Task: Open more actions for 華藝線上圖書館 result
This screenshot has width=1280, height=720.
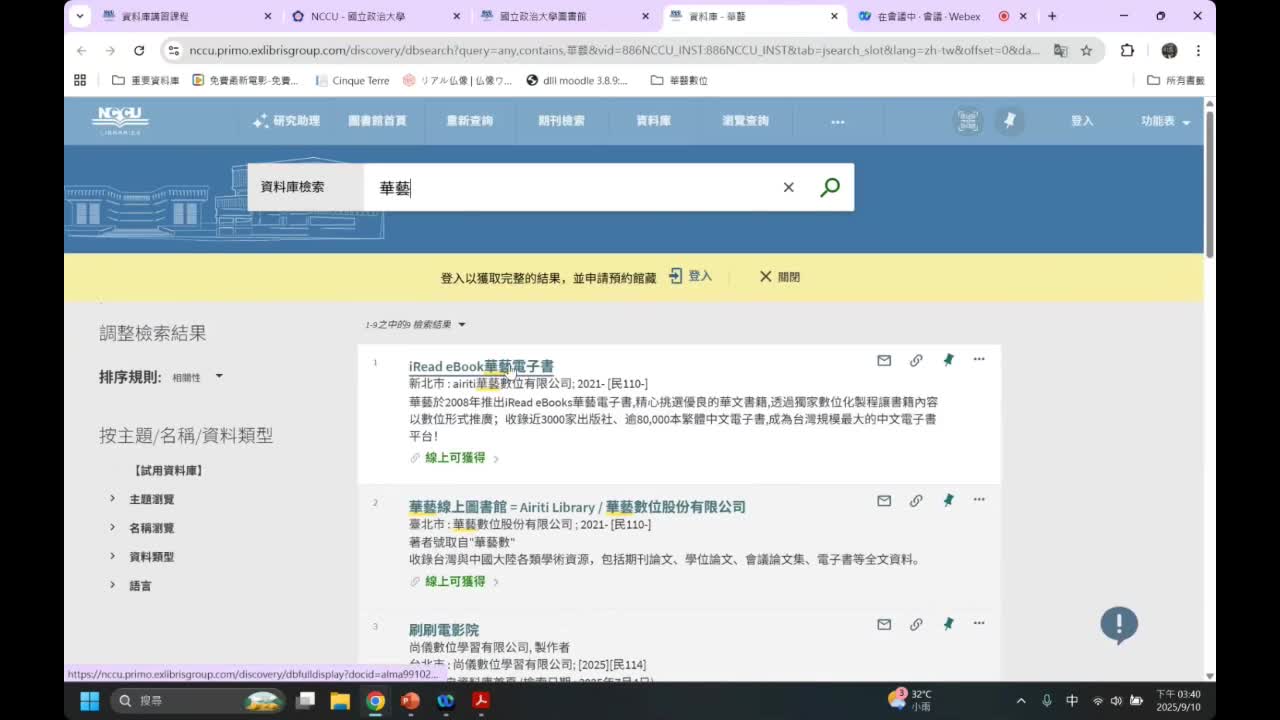Action: tap(978, 500)
